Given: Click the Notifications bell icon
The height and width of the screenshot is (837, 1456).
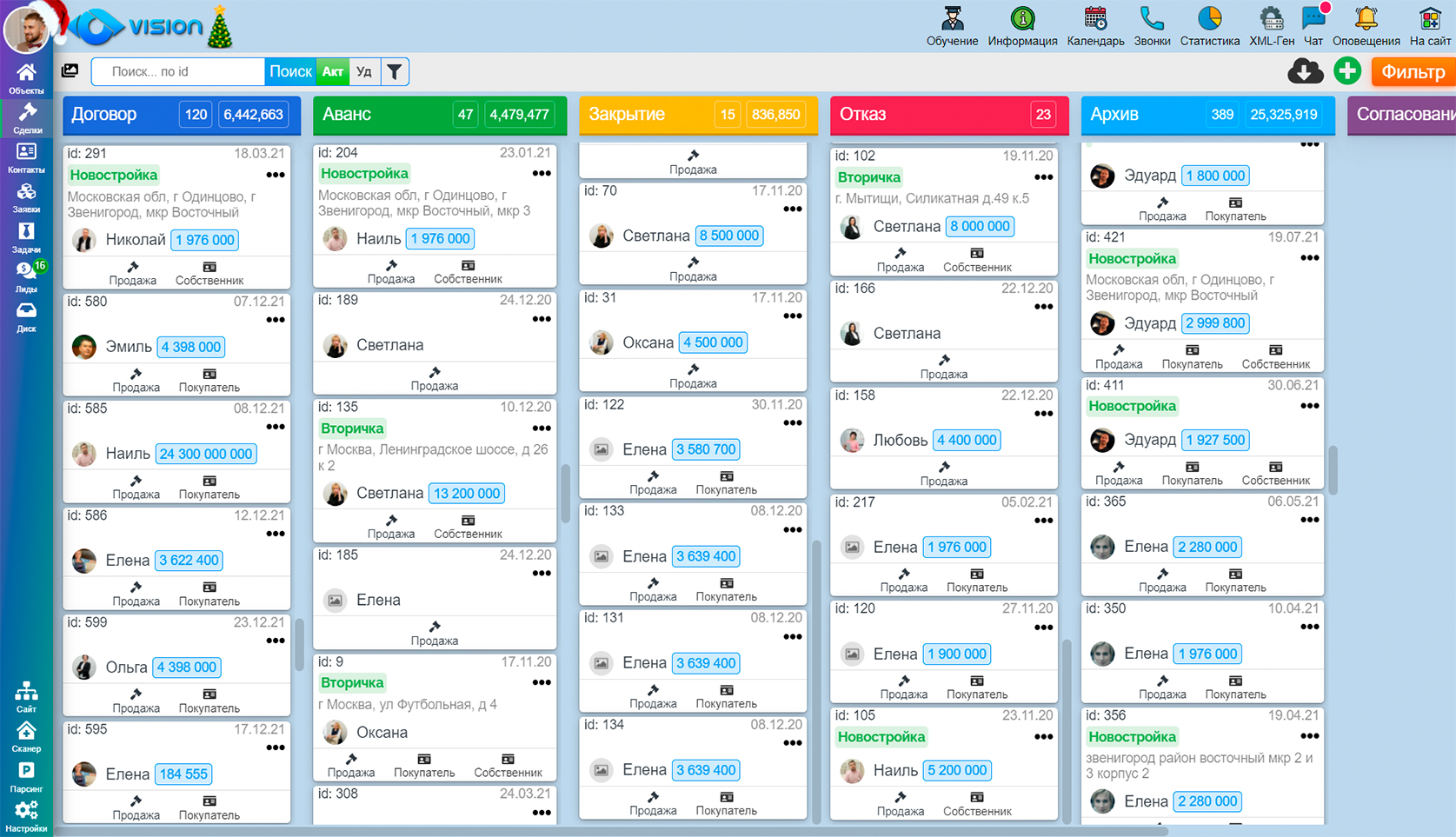Looking at the screenshot, I should pos(1366,19).
